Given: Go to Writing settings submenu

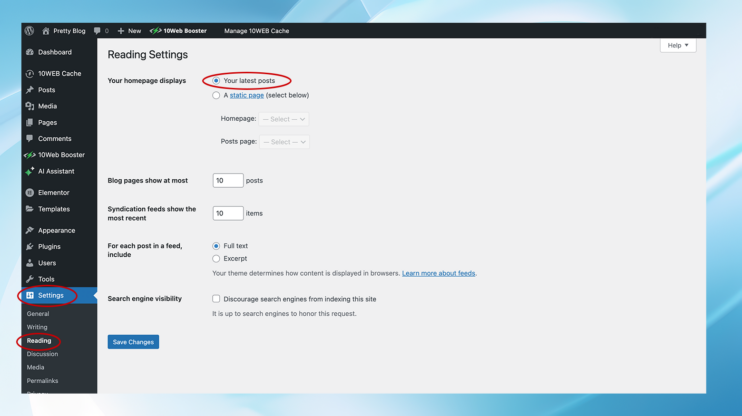Looking at the screenshot, I should click(x=37, y=327).
